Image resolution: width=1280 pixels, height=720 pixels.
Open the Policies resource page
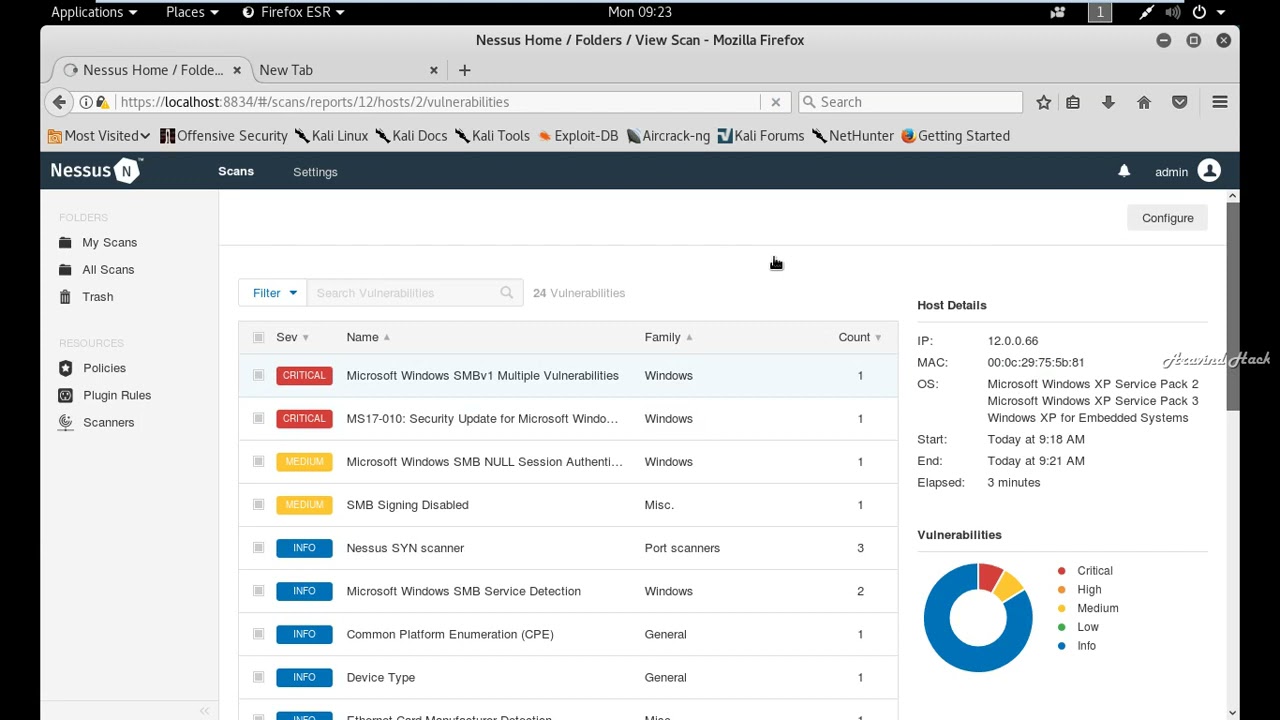coord(104,368)
